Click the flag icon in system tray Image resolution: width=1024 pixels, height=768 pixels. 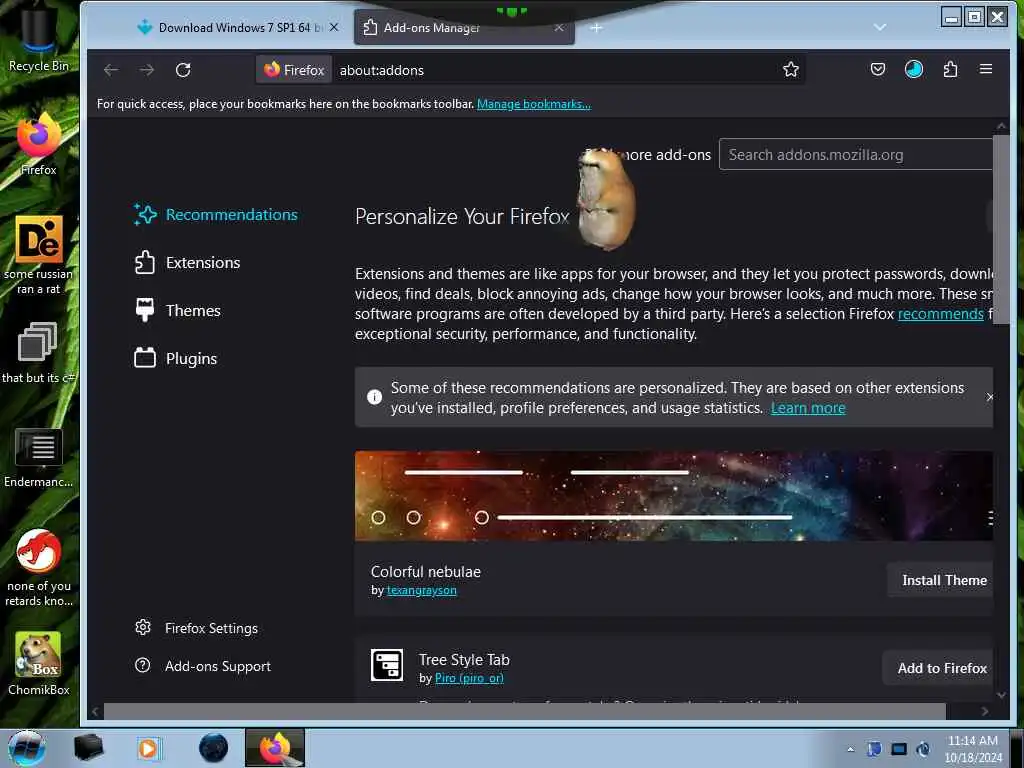pos(874,749)
